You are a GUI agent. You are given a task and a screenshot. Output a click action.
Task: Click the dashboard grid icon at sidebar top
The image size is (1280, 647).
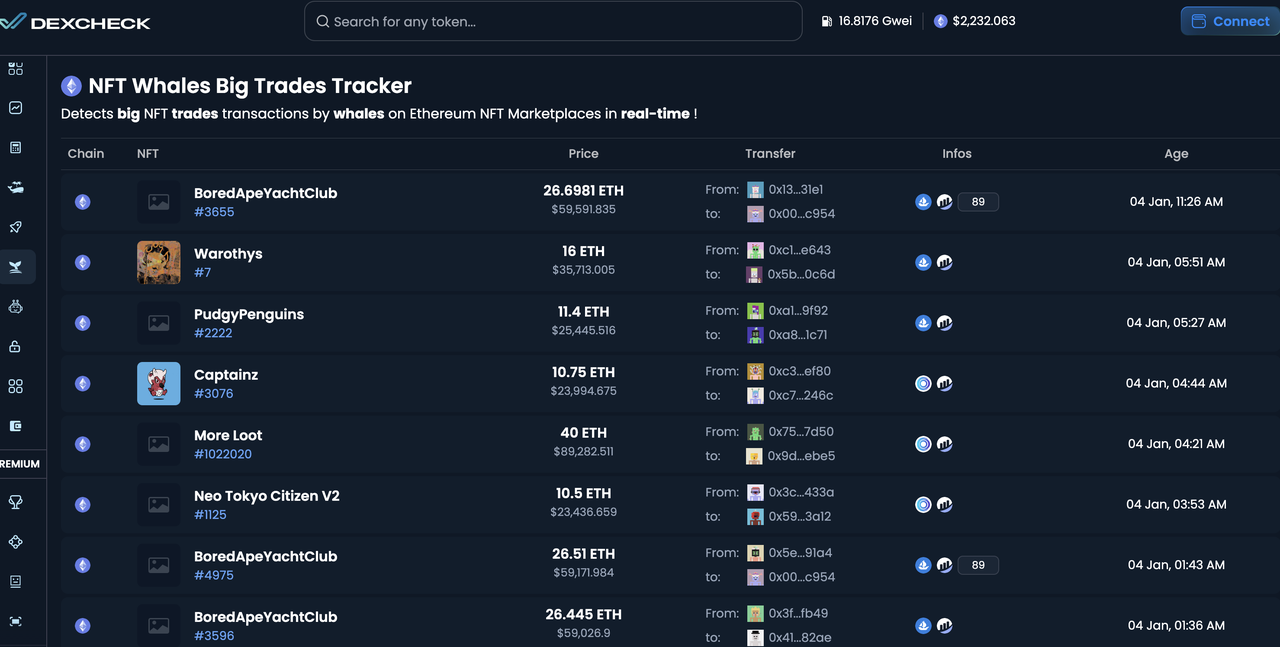coord(15,68)
